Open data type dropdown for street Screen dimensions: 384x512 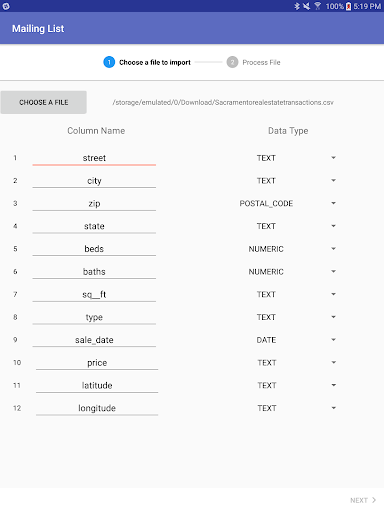(x=288, y=158)
